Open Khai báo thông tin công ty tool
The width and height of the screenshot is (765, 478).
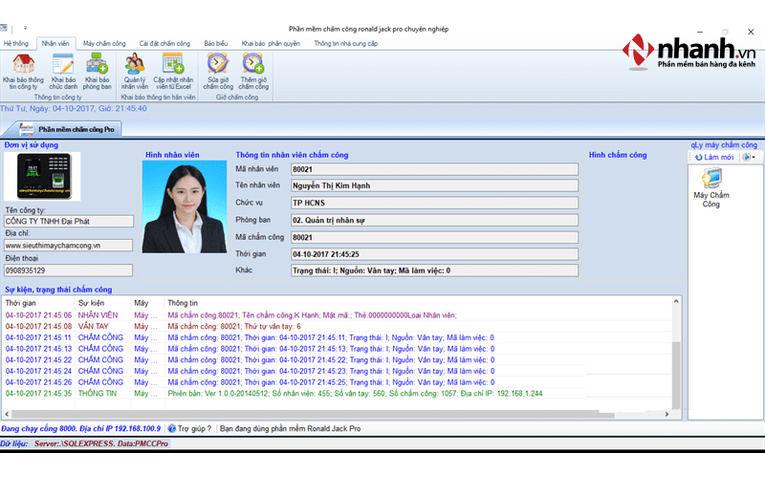point(23,72)
